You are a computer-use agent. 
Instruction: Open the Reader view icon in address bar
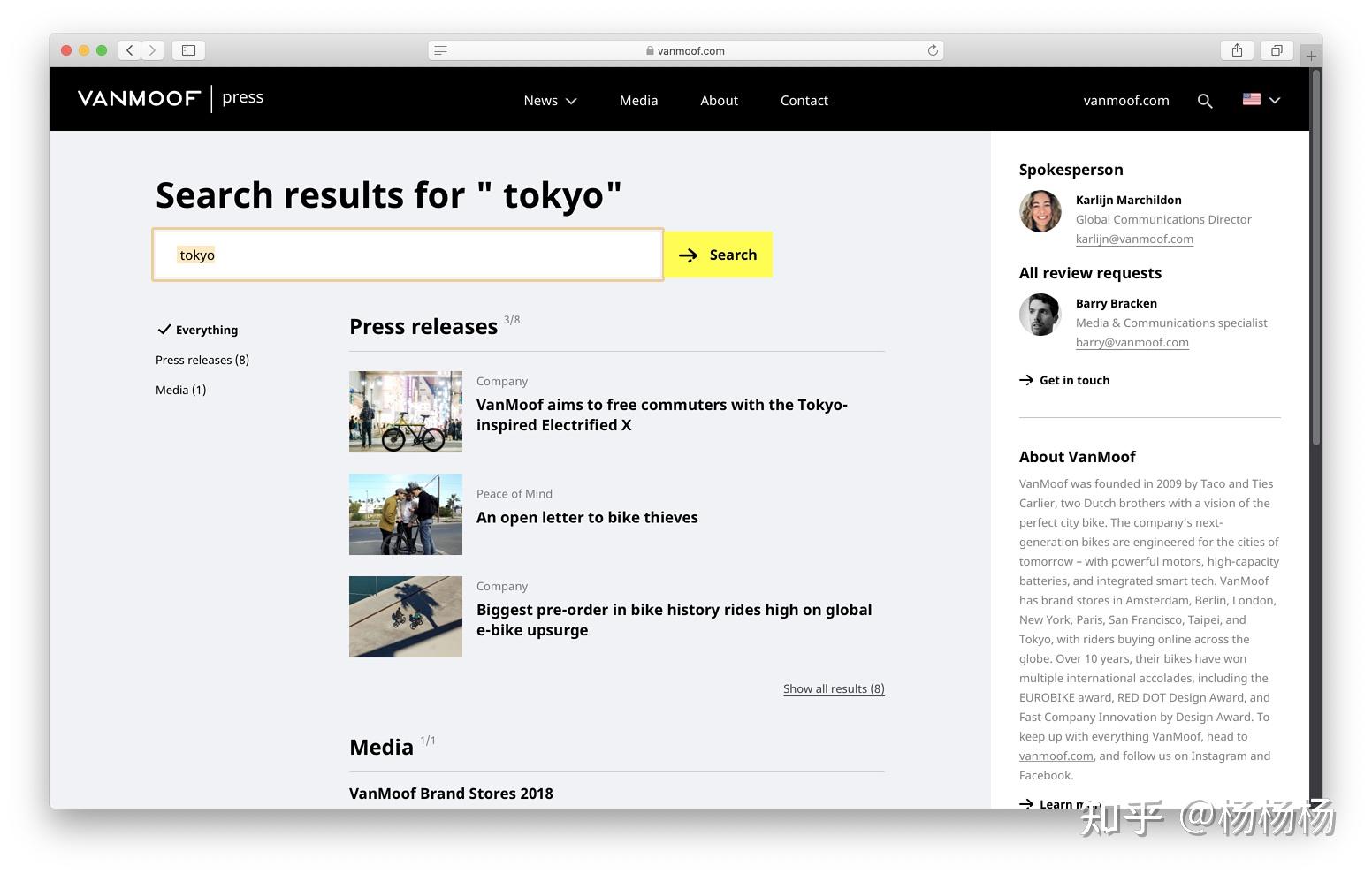coord(440,50)
